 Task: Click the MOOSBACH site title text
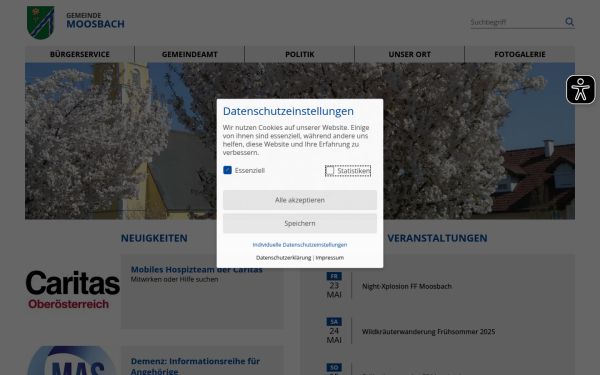[x=95, y=24]
